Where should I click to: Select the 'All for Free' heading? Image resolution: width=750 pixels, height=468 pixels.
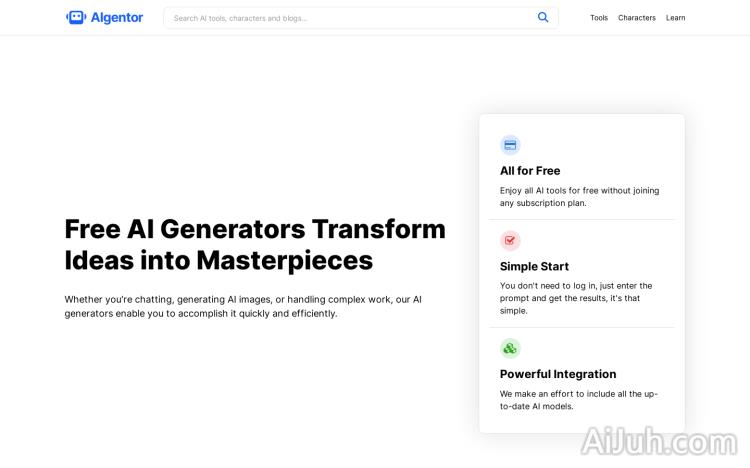point(530,171)
